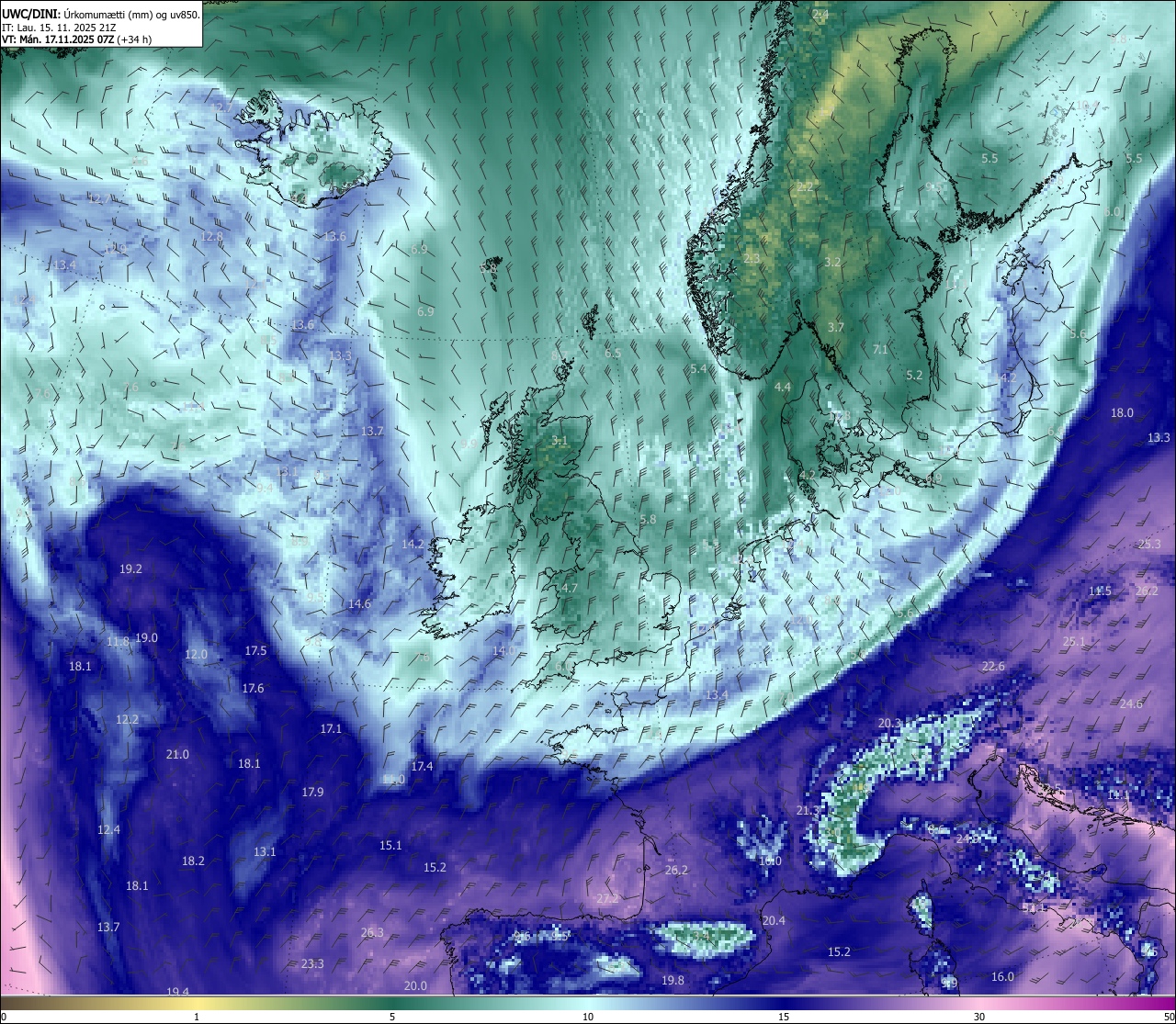Screen dimensions: 1176x1024
Task: Click the map value 20.3 north of the Alps
Action: coord(889,724)
